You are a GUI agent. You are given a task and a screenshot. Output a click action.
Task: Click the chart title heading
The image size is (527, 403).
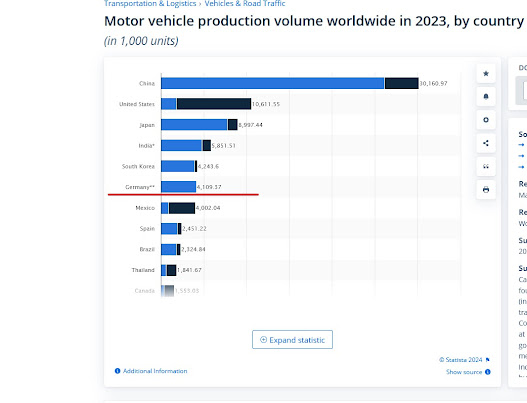coord(314,21)
